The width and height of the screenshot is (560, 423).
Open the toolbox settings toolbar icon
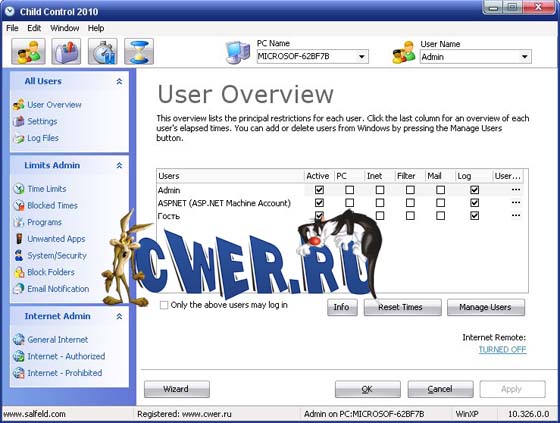pos(66,52)
